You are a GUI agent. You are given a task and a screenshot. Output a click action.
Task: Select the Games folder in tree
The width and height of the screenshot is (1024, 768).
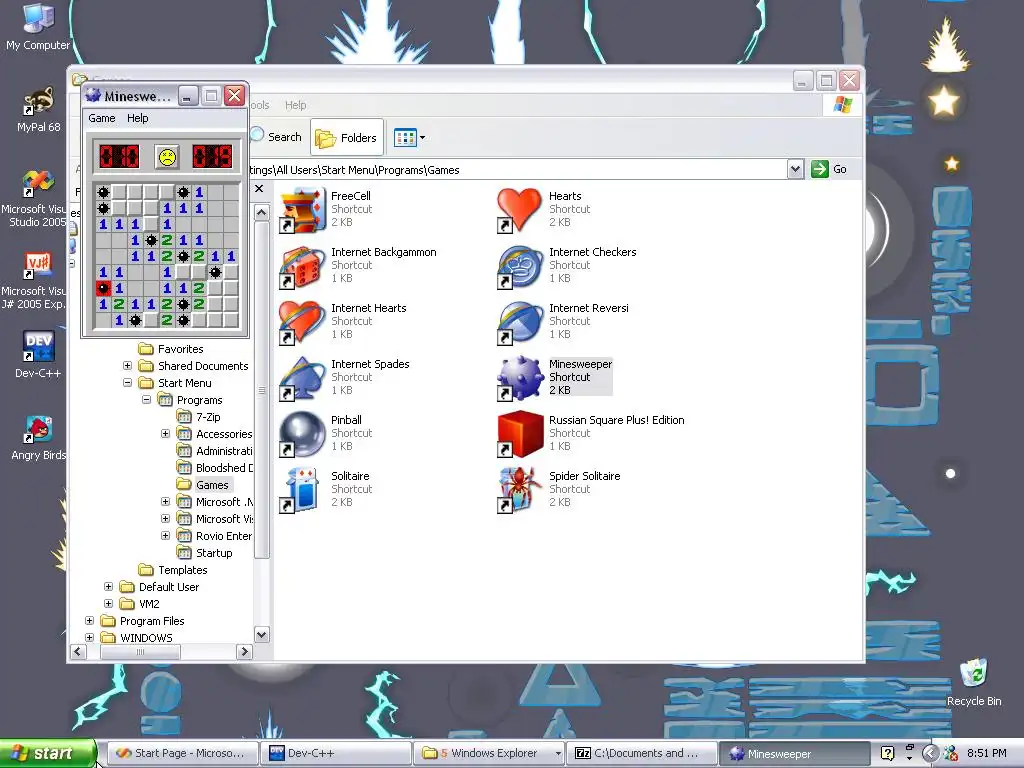(x=204, y=485)
